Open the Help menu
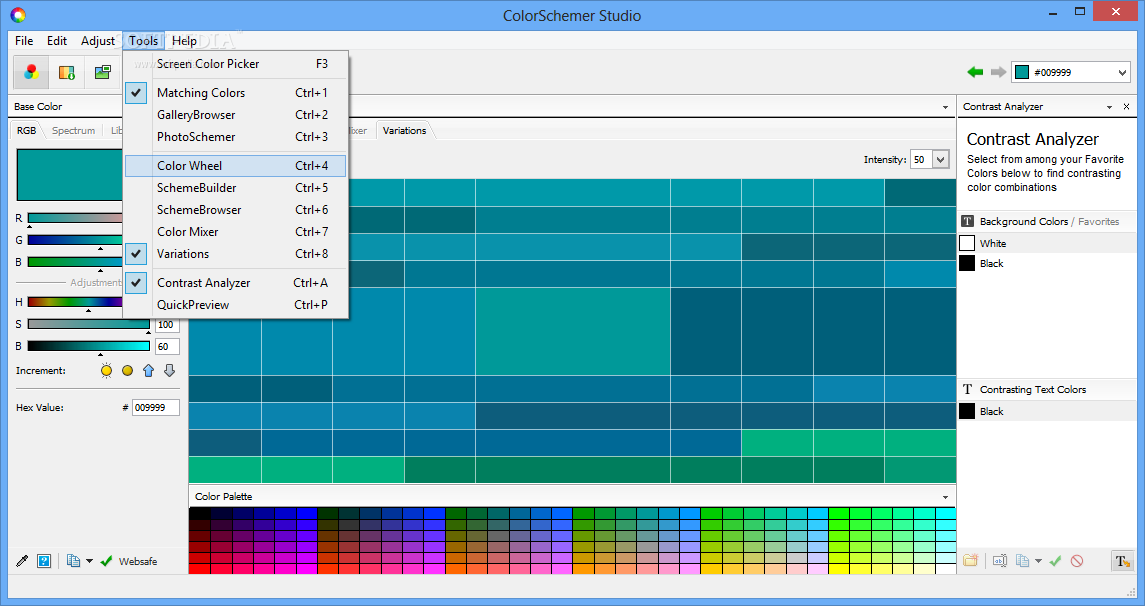This screenshot has width=1145, height=606. [x=184, y=41]
